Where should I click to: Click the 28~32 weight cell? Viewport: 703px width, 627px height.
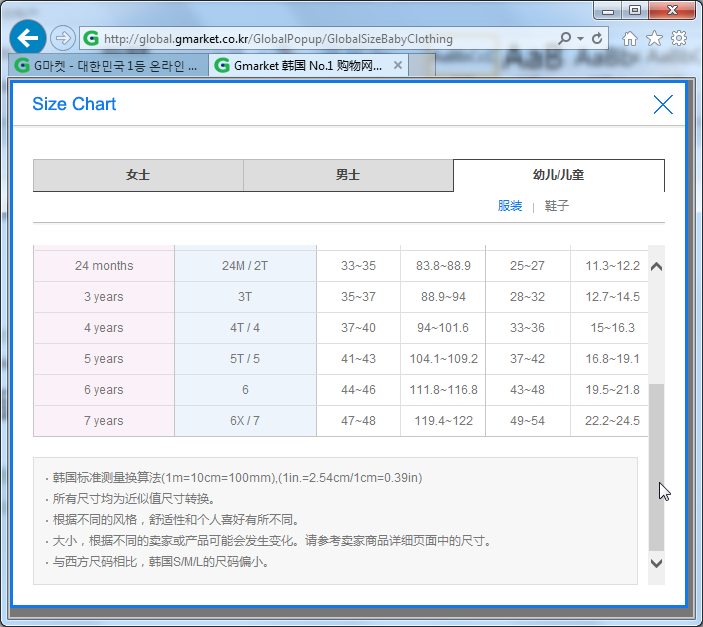528,297
